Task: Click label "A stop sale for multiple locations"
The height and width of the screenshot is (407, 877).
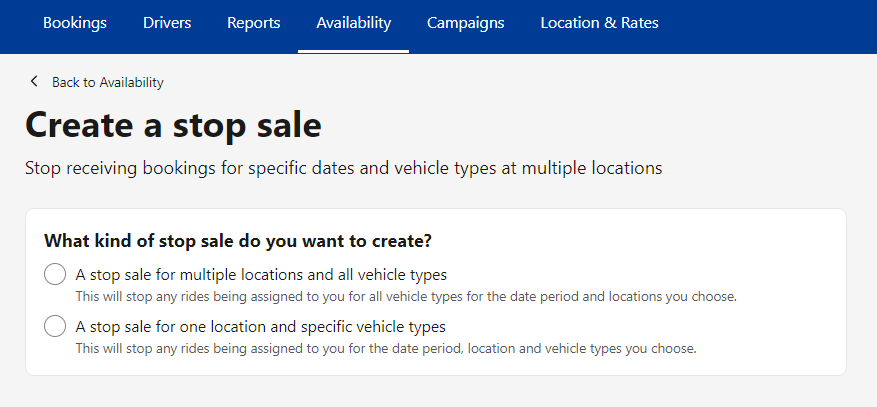Action: point(261,275)
